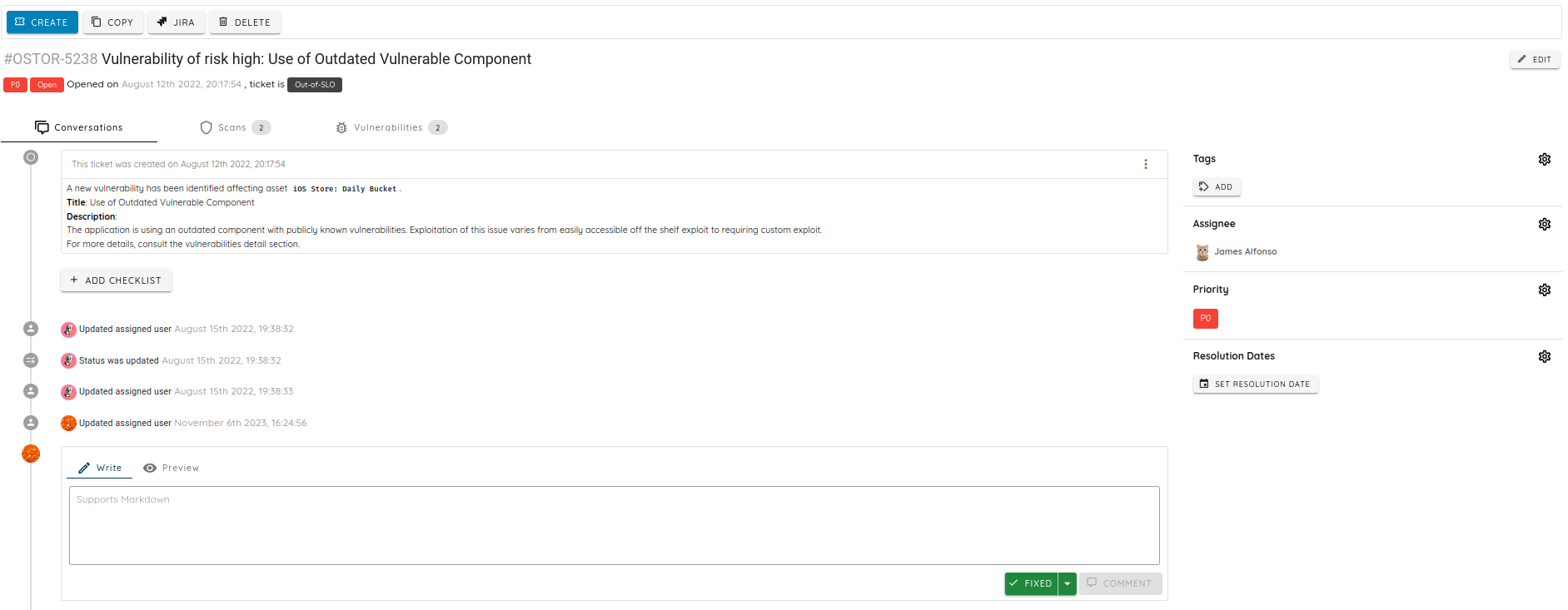Mark the ticket as Fixed
The height and width of the screenshot is (610, 1568).
(x=1031, y=583)
